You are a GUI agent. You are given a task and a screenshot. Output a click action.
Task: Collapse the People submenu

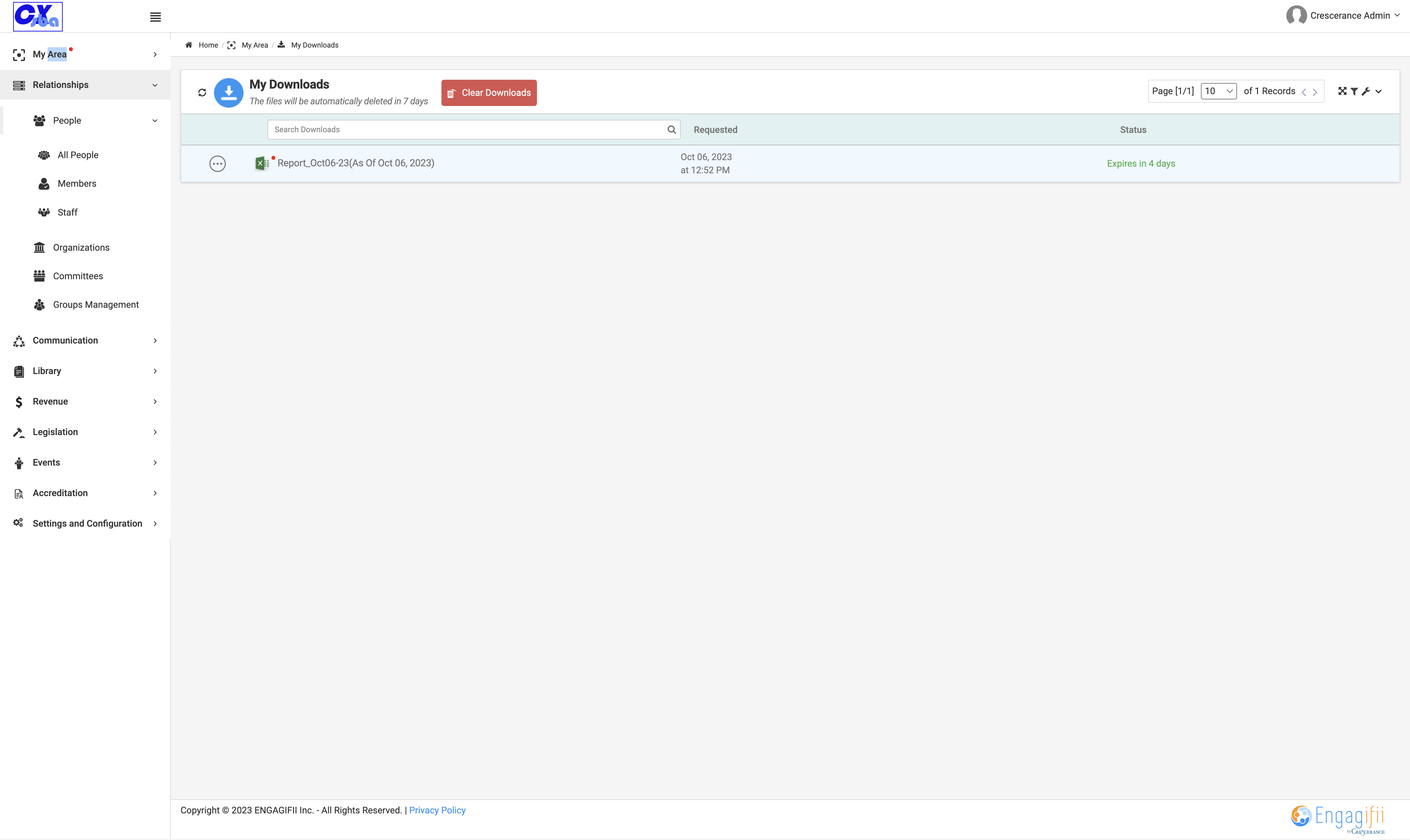coord(85,120)
